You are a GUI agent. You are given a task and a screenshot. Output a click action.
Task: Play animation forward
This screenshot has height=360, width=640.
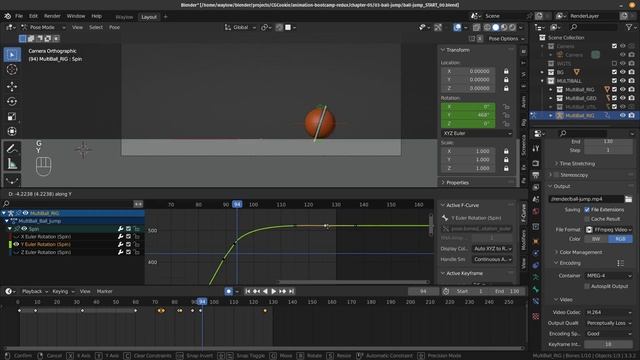click(273, 291)
